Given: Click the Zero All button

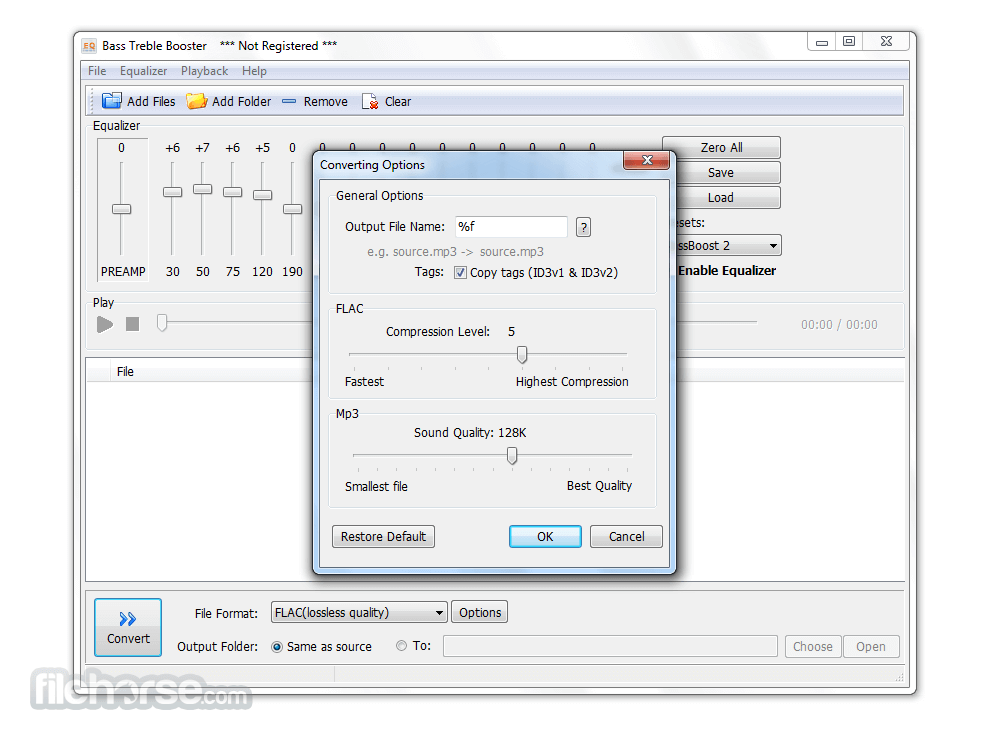Looking at the screenshot, I should coord(722,148).
